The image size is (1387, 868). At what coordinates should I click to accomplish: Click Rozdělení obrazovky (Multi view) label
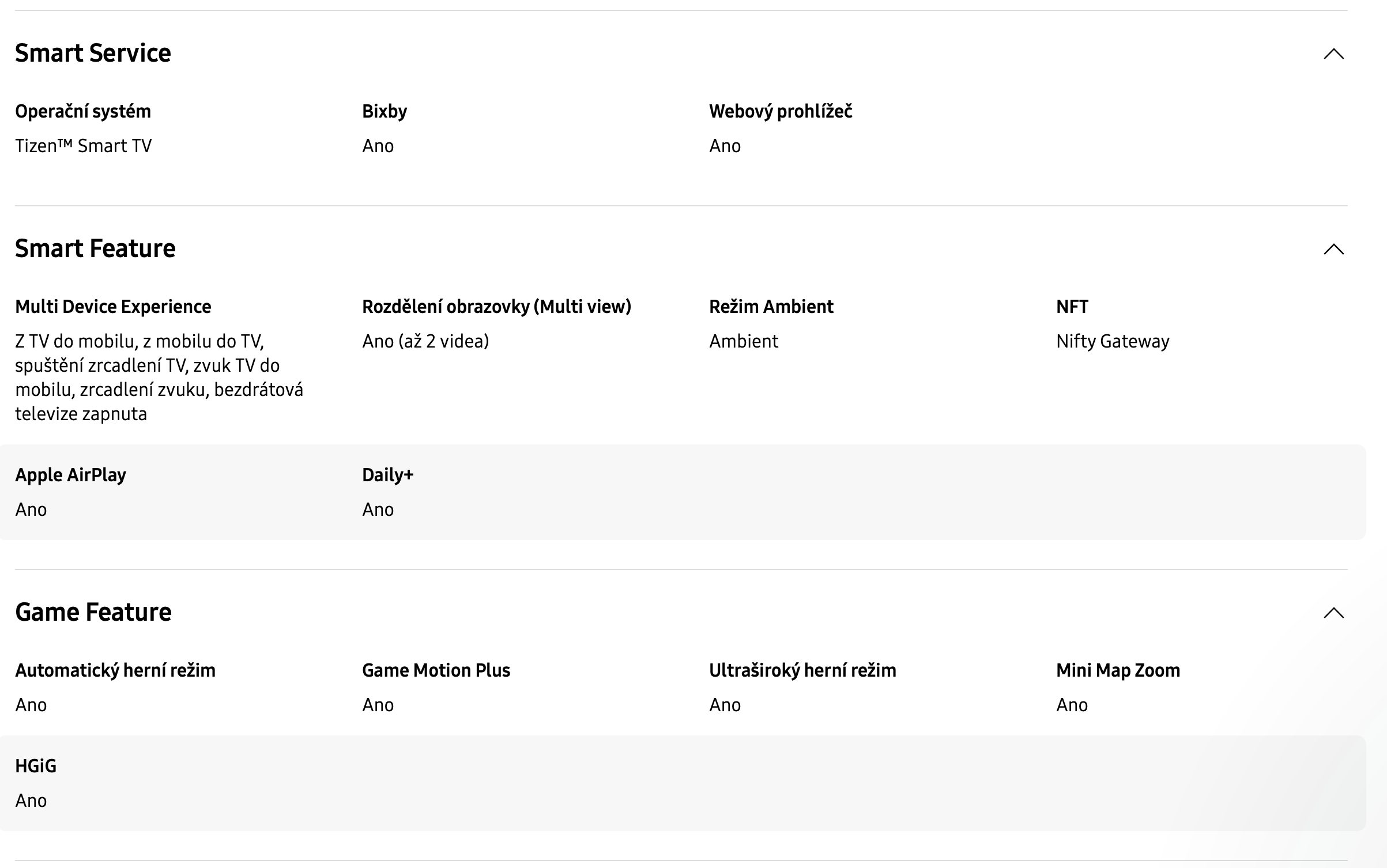pyautogui.click(x=496, y=307)
